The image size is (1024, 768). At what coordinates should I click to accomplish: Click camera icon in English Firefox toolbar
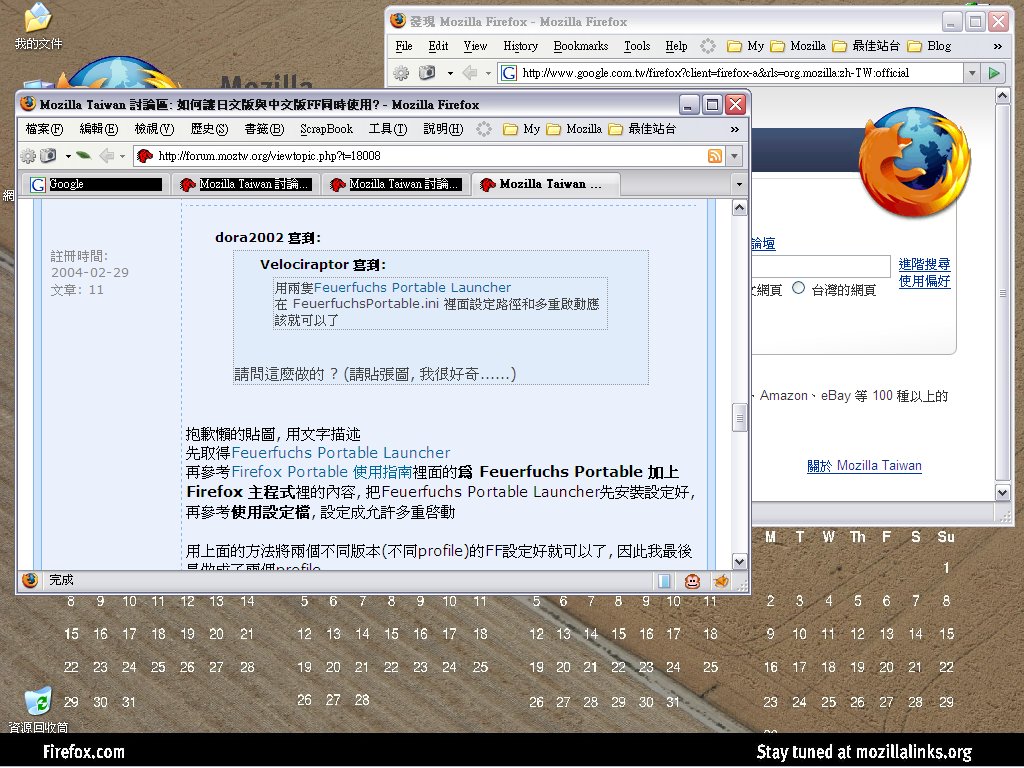point(427,72)
